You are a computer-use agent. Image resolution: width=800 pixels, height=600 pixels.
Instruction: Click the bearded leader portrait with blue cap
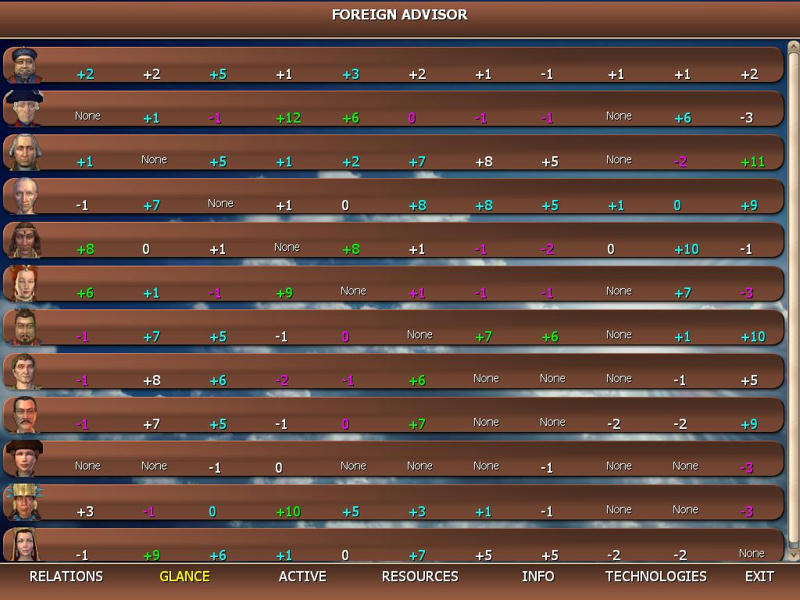coord(22,65)
